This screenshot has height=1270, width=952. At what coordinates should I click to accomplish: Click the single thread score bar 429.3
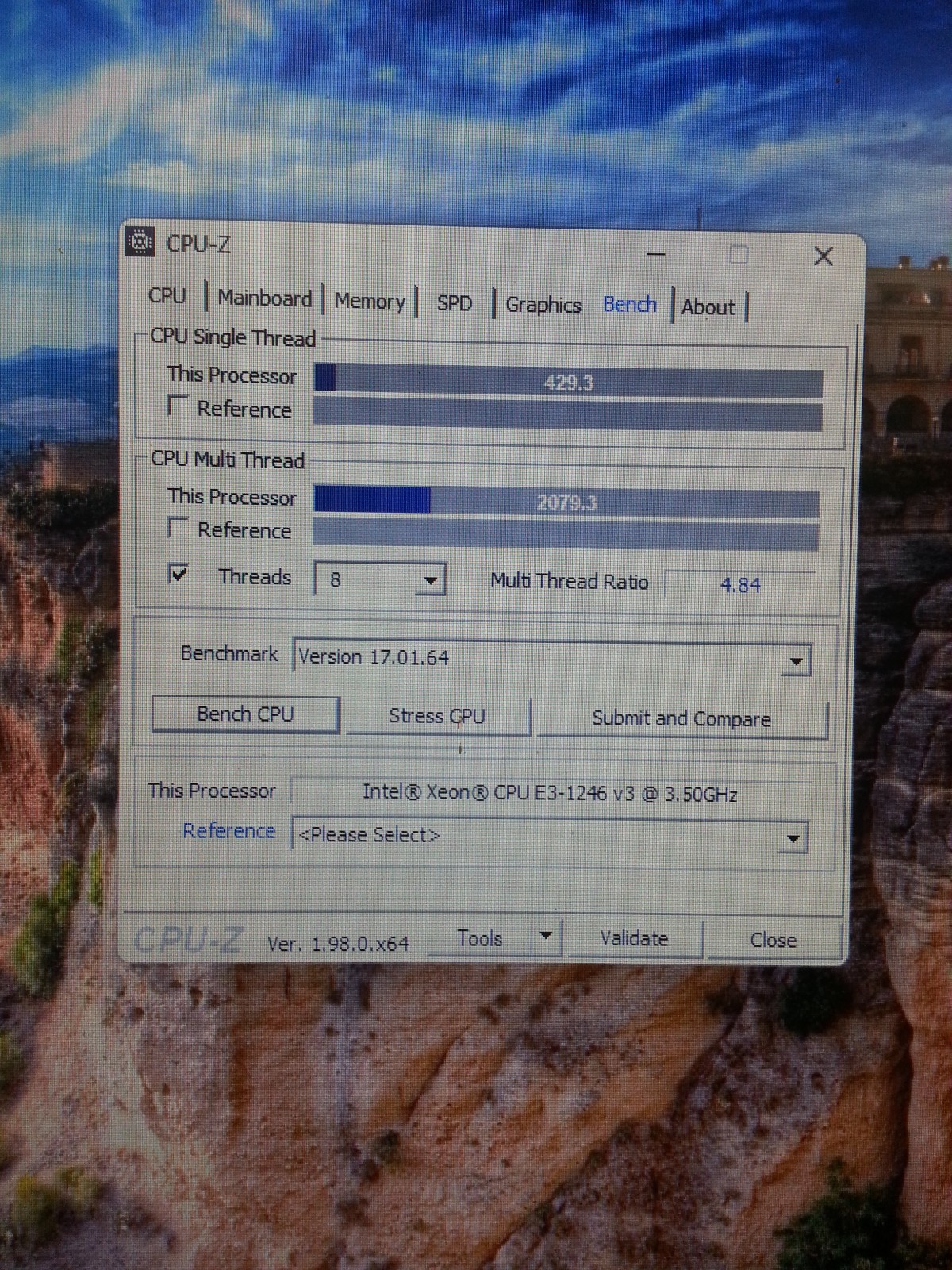[568, 381]
